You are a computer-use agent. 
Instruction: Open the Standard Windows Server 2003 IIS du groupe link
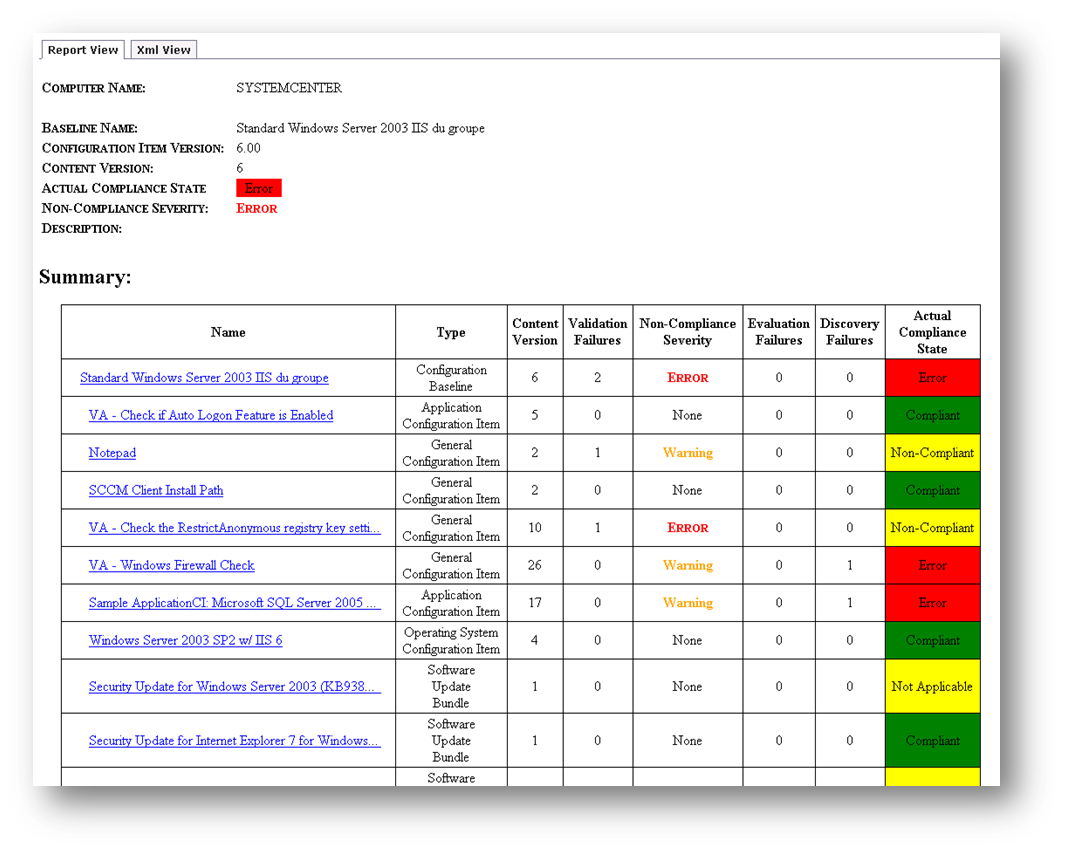point(204,378)
